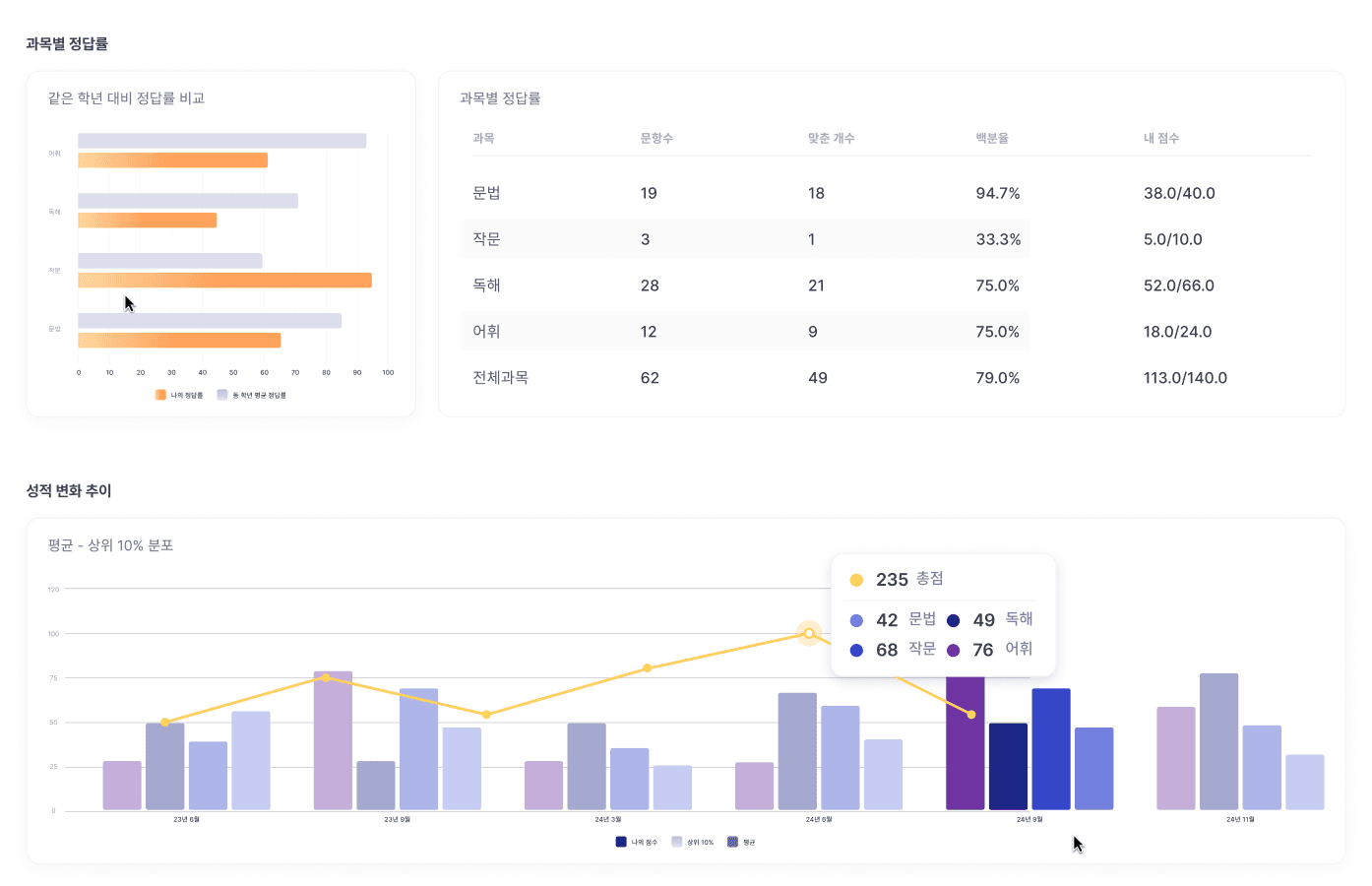Click the navy 나의 점수 legend marker
The width and height of the screenshot is (1372, 886).
tap(620, 842)
